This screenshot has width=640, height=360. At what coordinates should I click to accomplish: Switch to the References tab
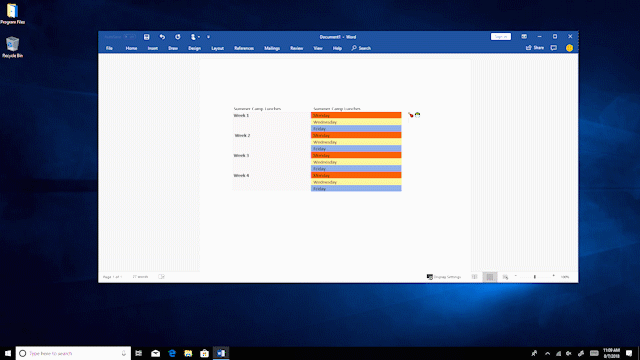coord(244,48)
